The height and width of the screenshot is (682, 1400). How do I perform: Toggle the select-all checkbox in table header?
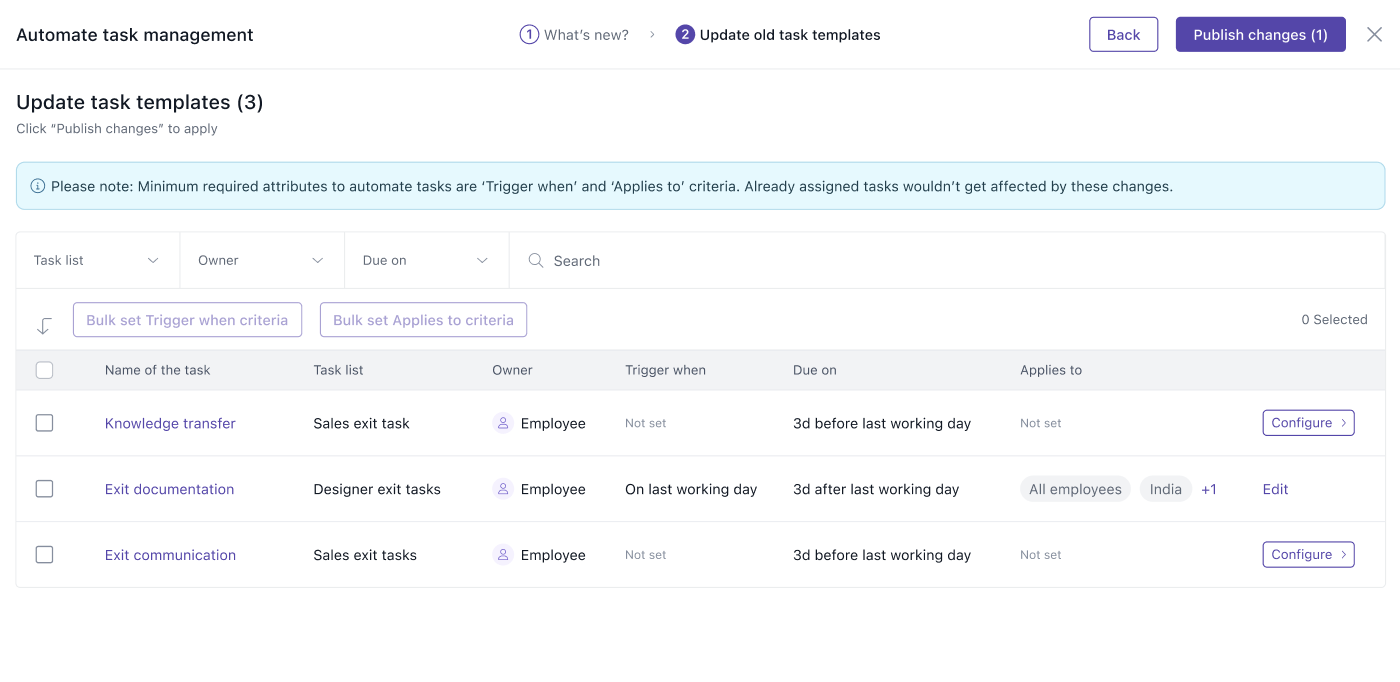tap(44, 370)
